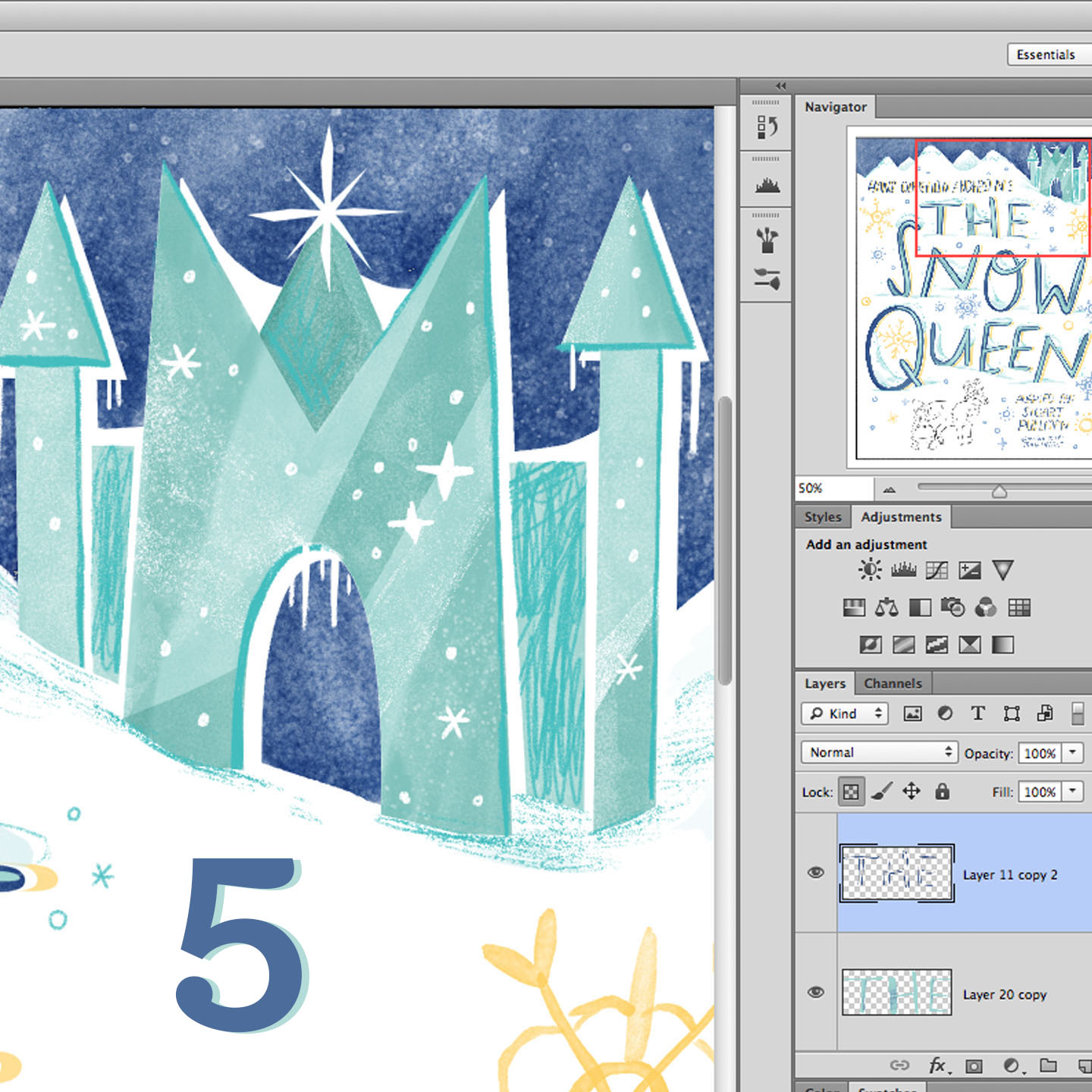Select the Layer 20 copy thumbnail
Viewport: 1092px width, 1092px height.
point(897,992)
